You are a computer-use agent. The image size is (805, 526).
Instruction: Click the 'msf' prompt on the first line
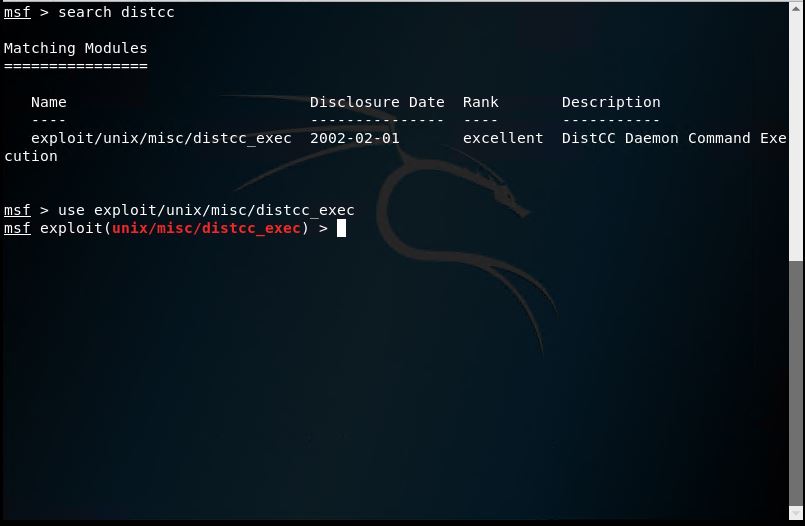click(17, 12)
